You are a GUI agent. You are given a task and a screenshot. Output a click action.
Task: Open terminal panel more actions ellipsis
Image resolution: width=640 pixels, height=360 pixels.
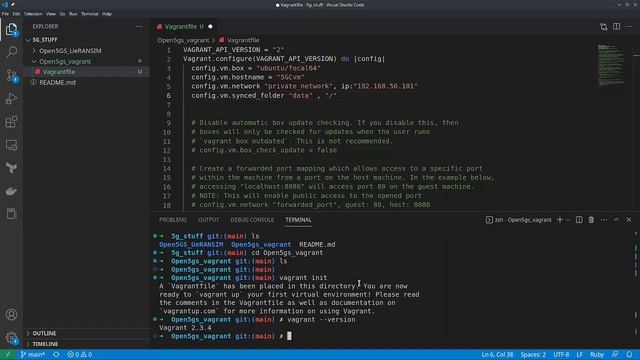pos(604,220)
